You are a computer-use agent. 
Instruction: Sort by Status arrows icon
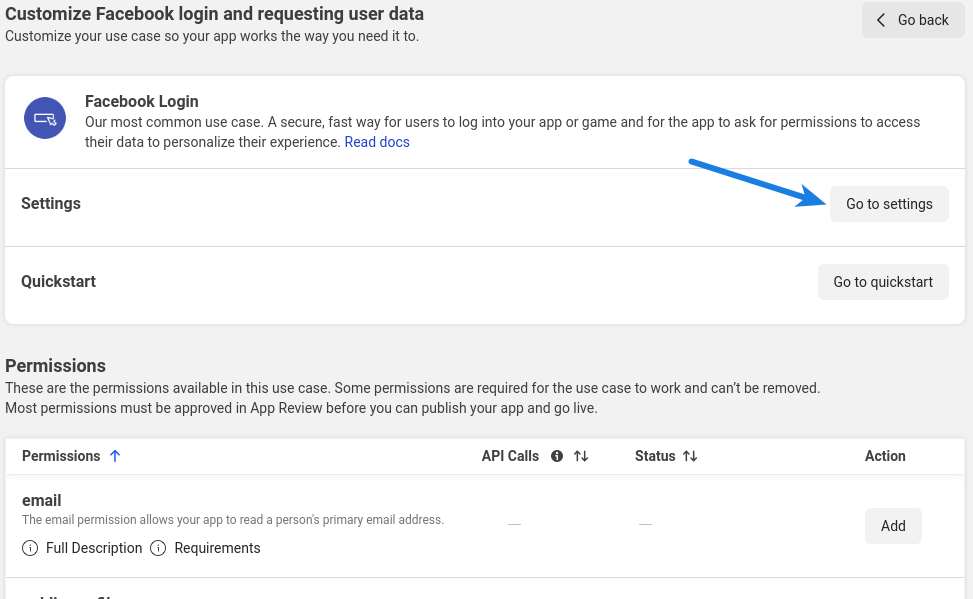[x=690, y=456]
